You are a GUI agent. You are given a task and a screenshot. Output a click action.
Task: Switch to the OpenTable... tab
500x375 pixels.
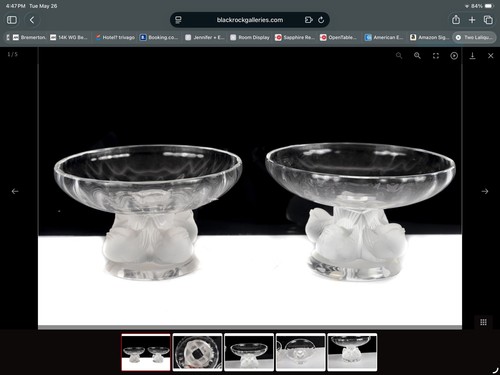(339, 37)
